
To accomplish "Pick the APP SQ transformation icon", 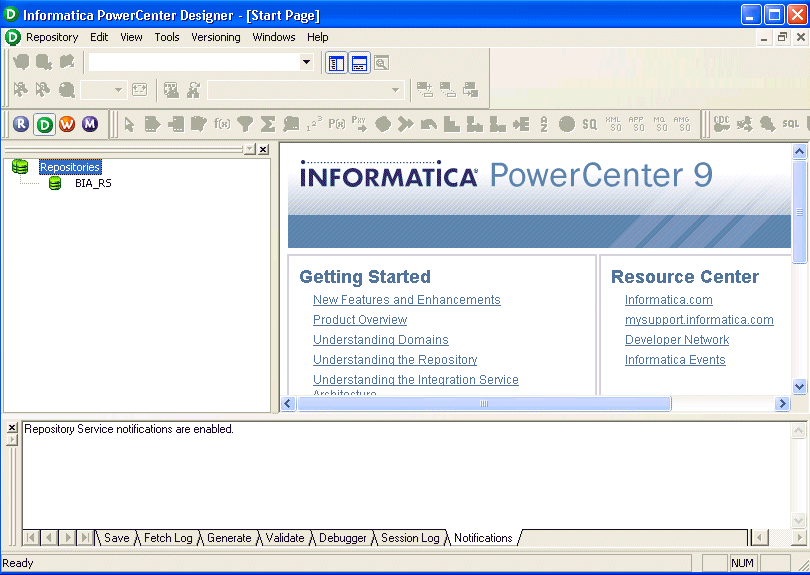I will click(636, 124).
